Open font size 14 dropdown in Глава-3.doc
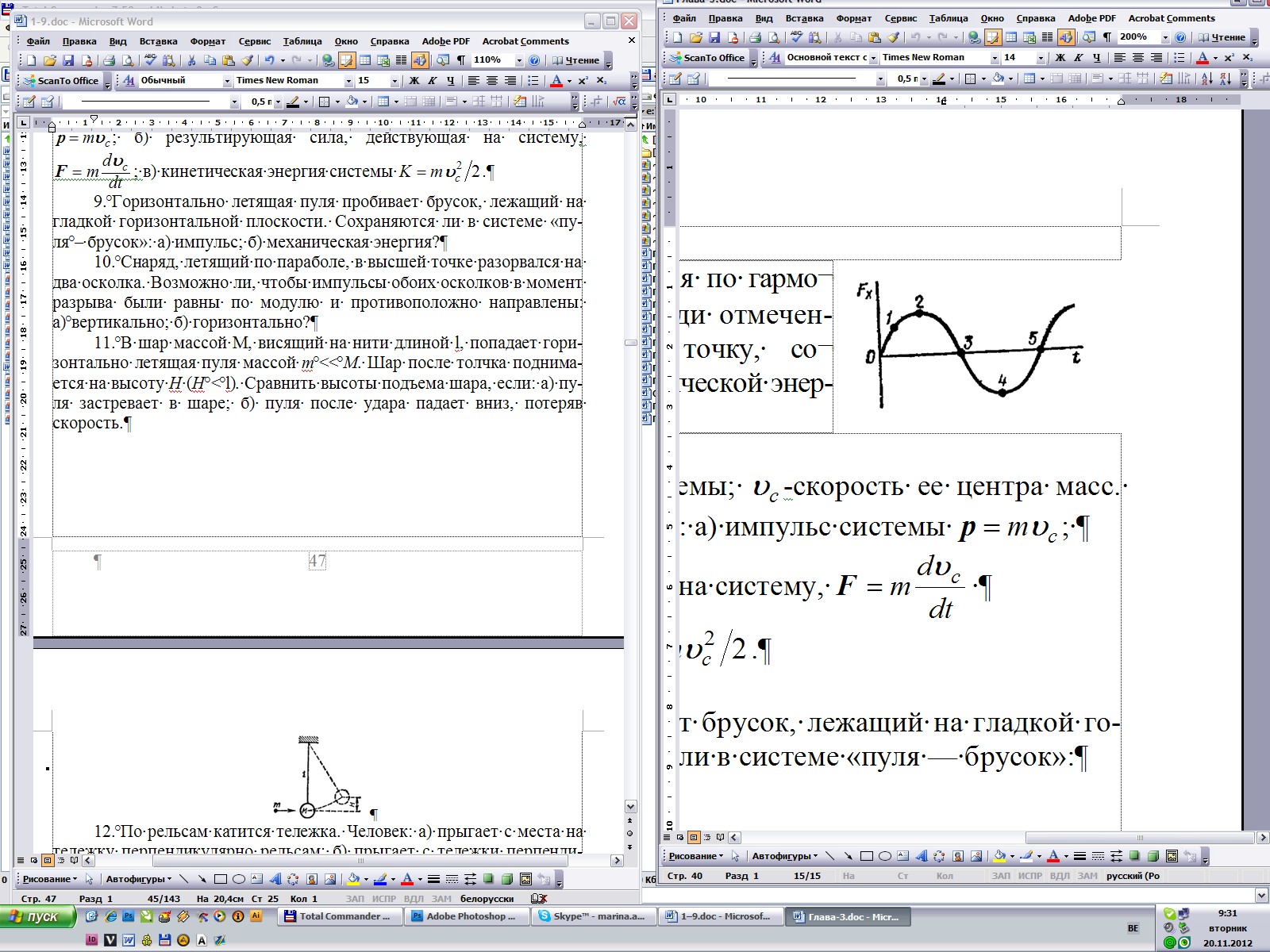 (x=1041, y=58)
